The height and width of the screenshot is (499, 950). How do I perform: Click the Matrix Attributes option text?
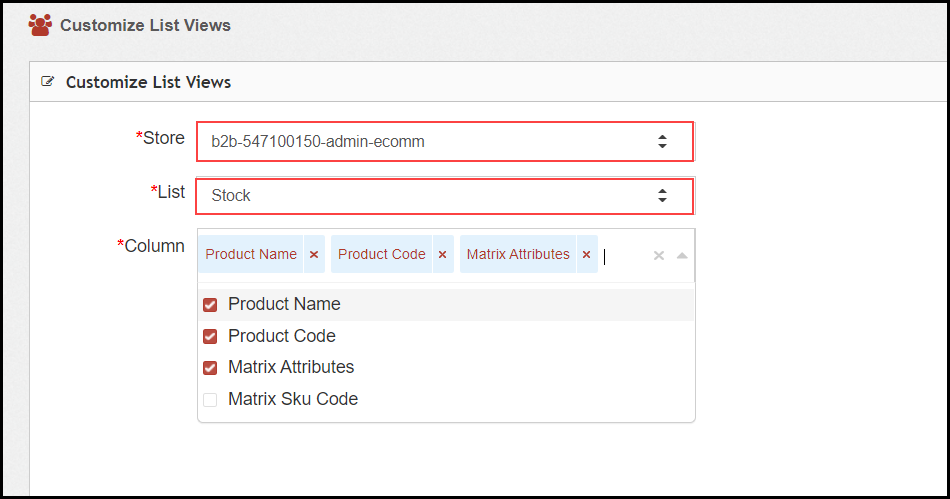click(x=291, y=367)
